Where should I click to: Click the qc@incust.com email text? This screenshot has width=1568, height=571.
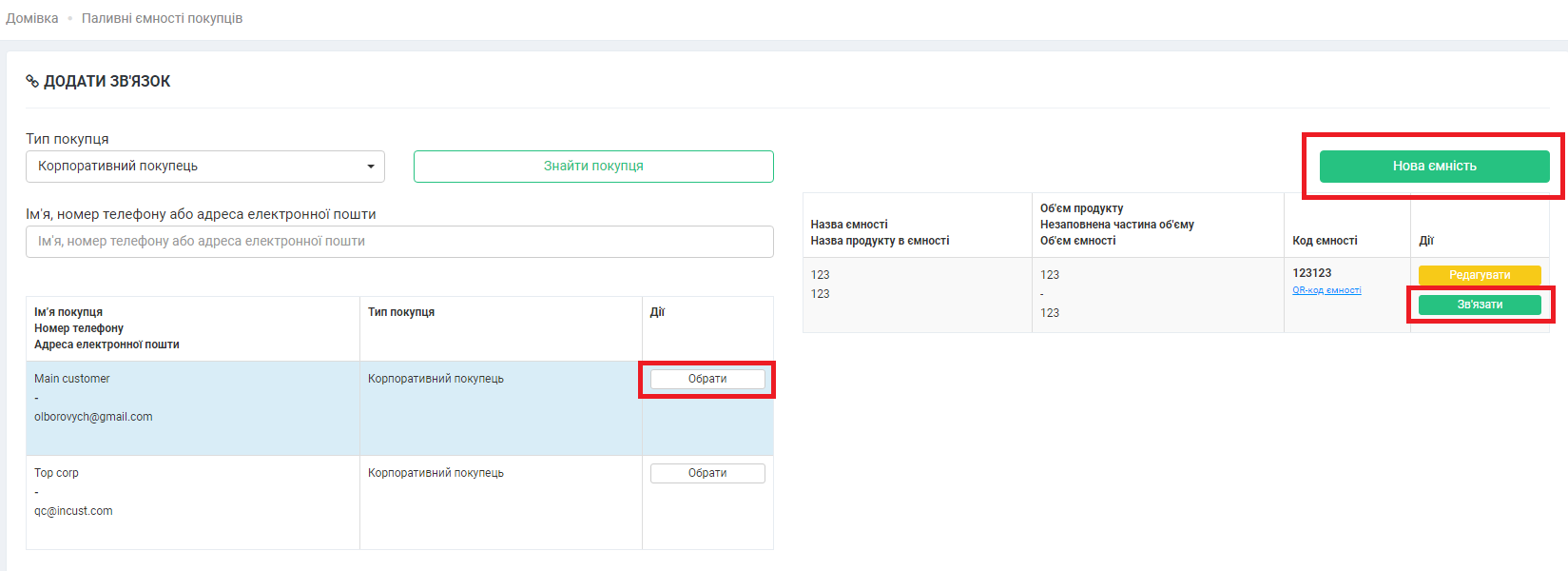tap(73, 511)
